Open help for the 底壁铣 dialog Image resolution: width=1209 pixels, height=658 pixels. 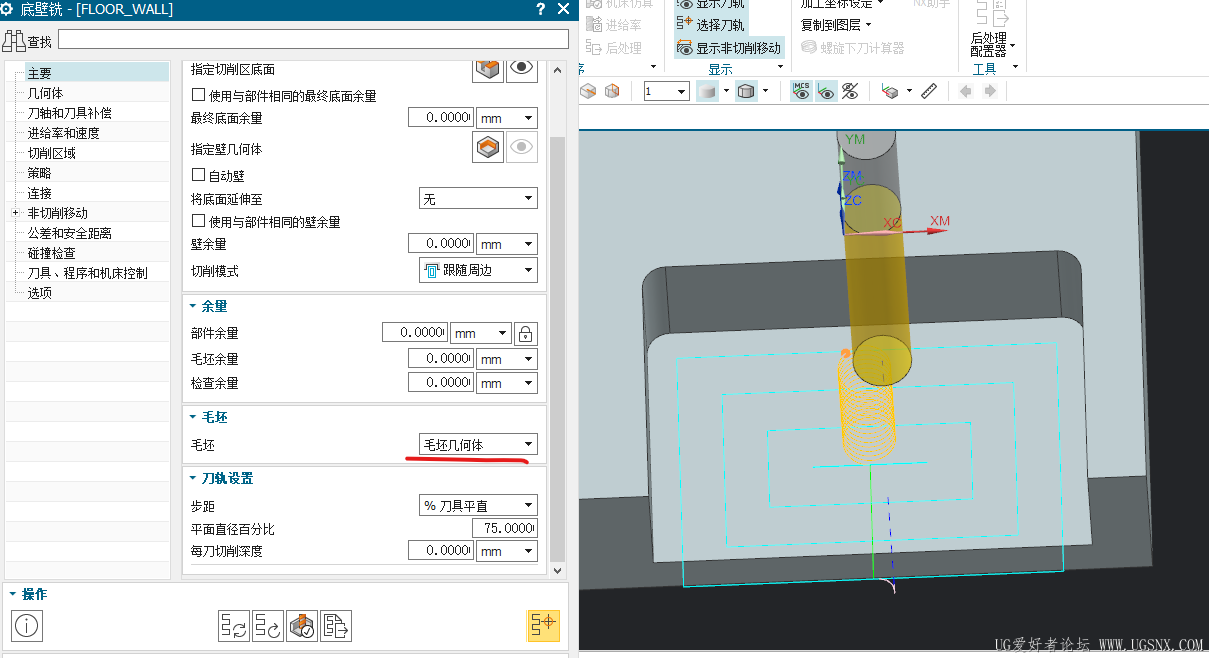(541, 9)
